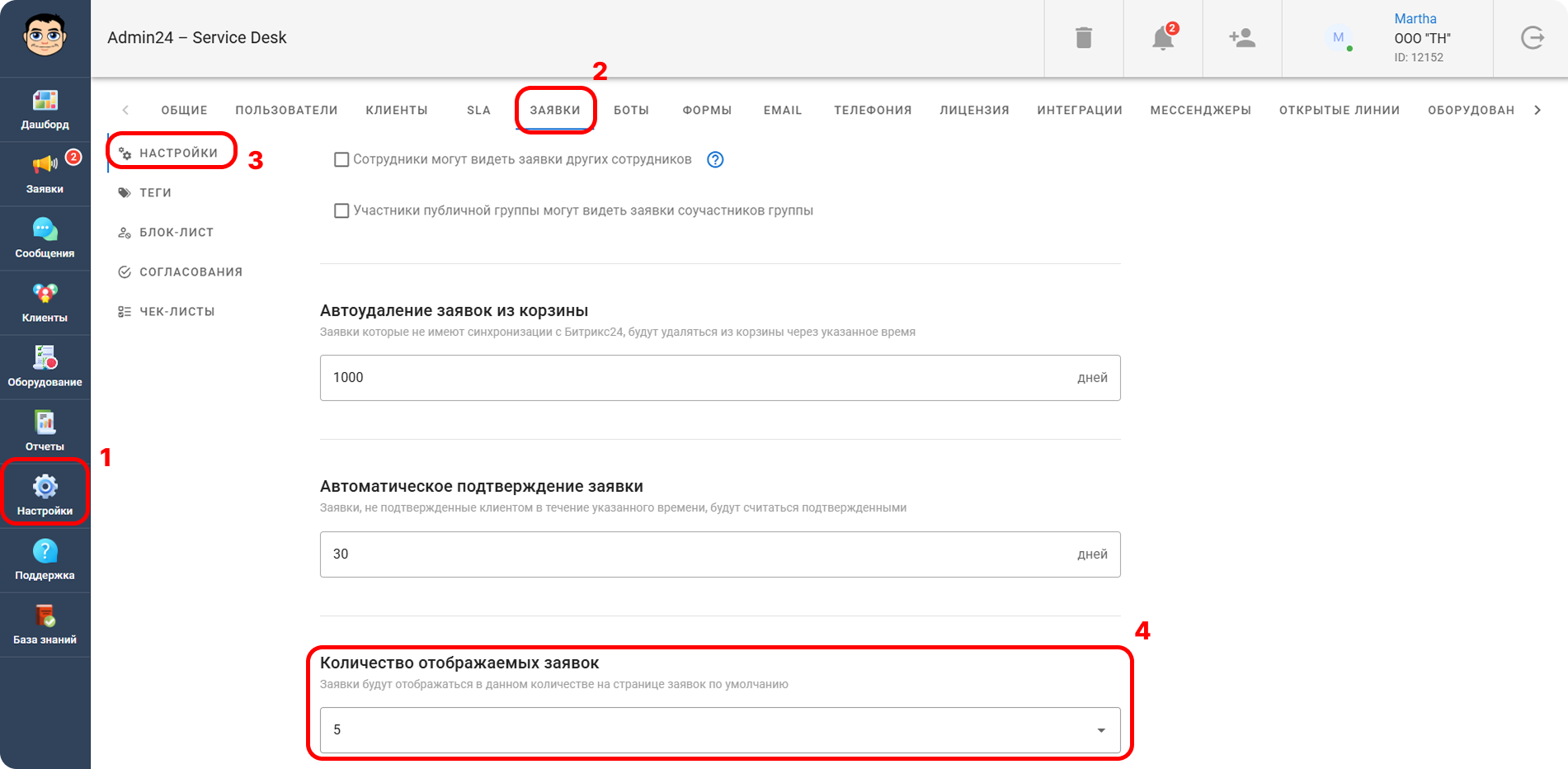Enable employees seeing other employees' tickets
This screenshot has height=769, width=1568.
click(x=341, y=160)
